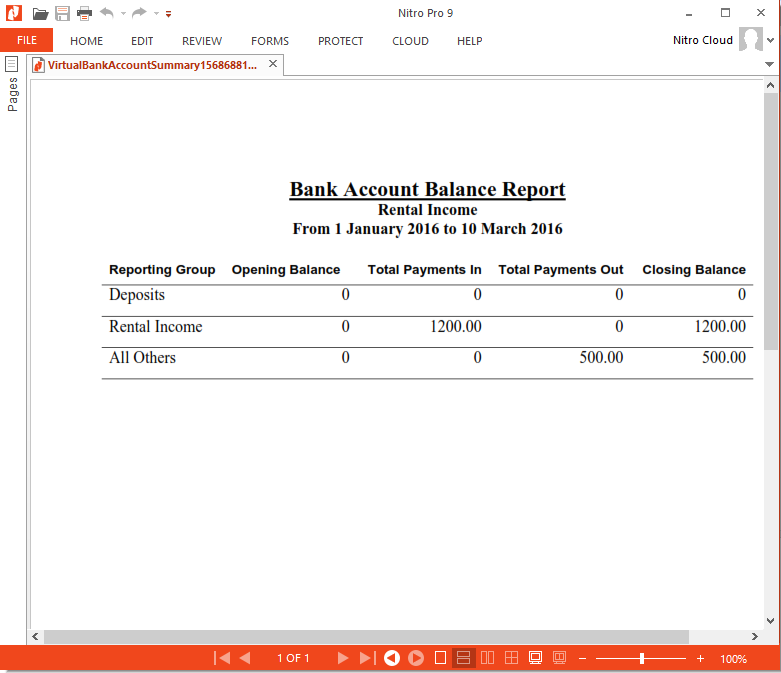
Task: Go to the first page
Action: (222, 658)
